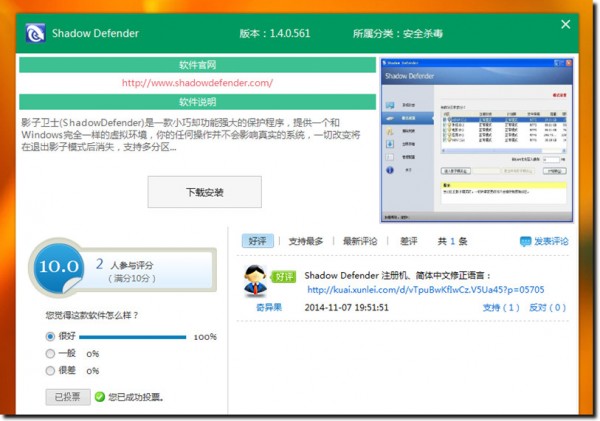Click the 软件官网 section header
The width and height of the screenshot is (600, 421).
click(x=197, y=65)
